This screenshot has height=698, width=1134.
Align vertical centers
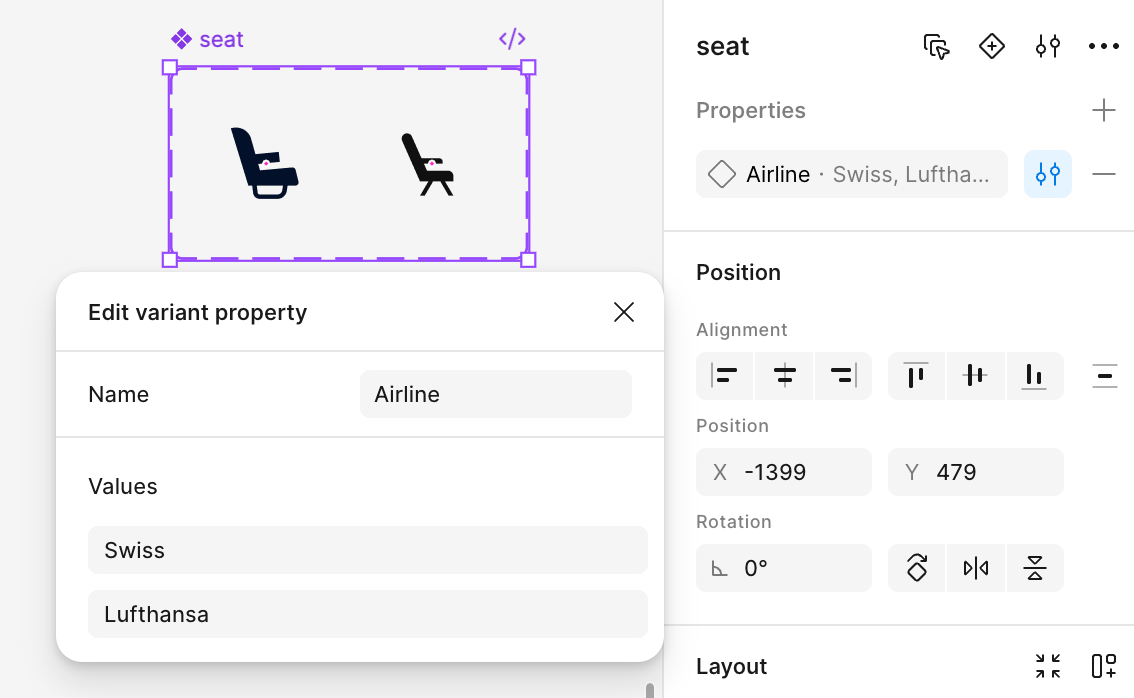click(x=975, y=375)
